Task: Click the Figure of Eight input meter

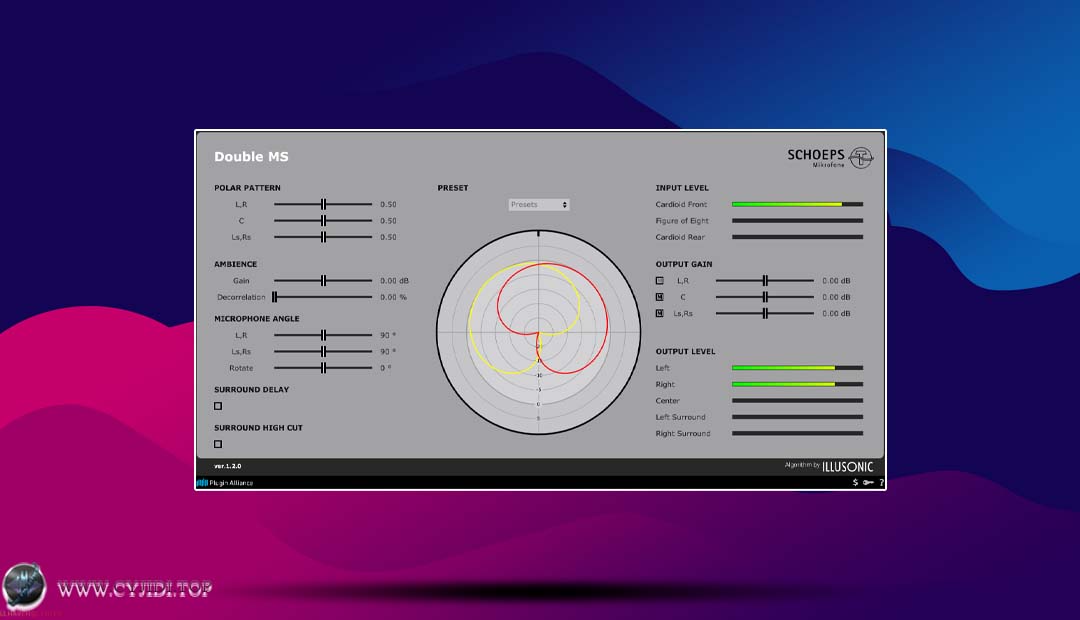Action: (x=797, y=220)
